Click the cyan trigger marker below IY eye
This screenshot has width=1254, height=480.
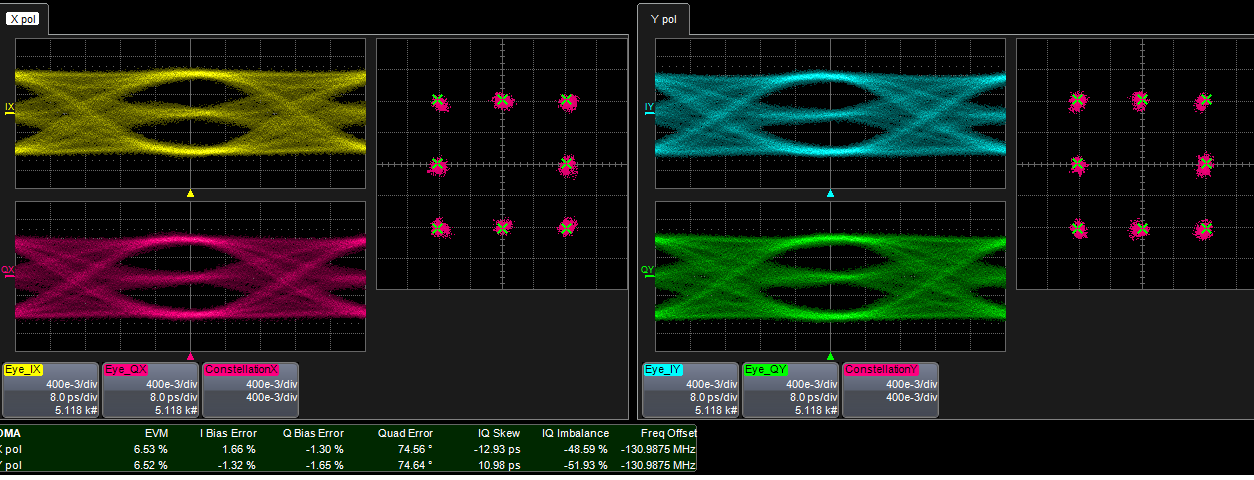(830, 193)
